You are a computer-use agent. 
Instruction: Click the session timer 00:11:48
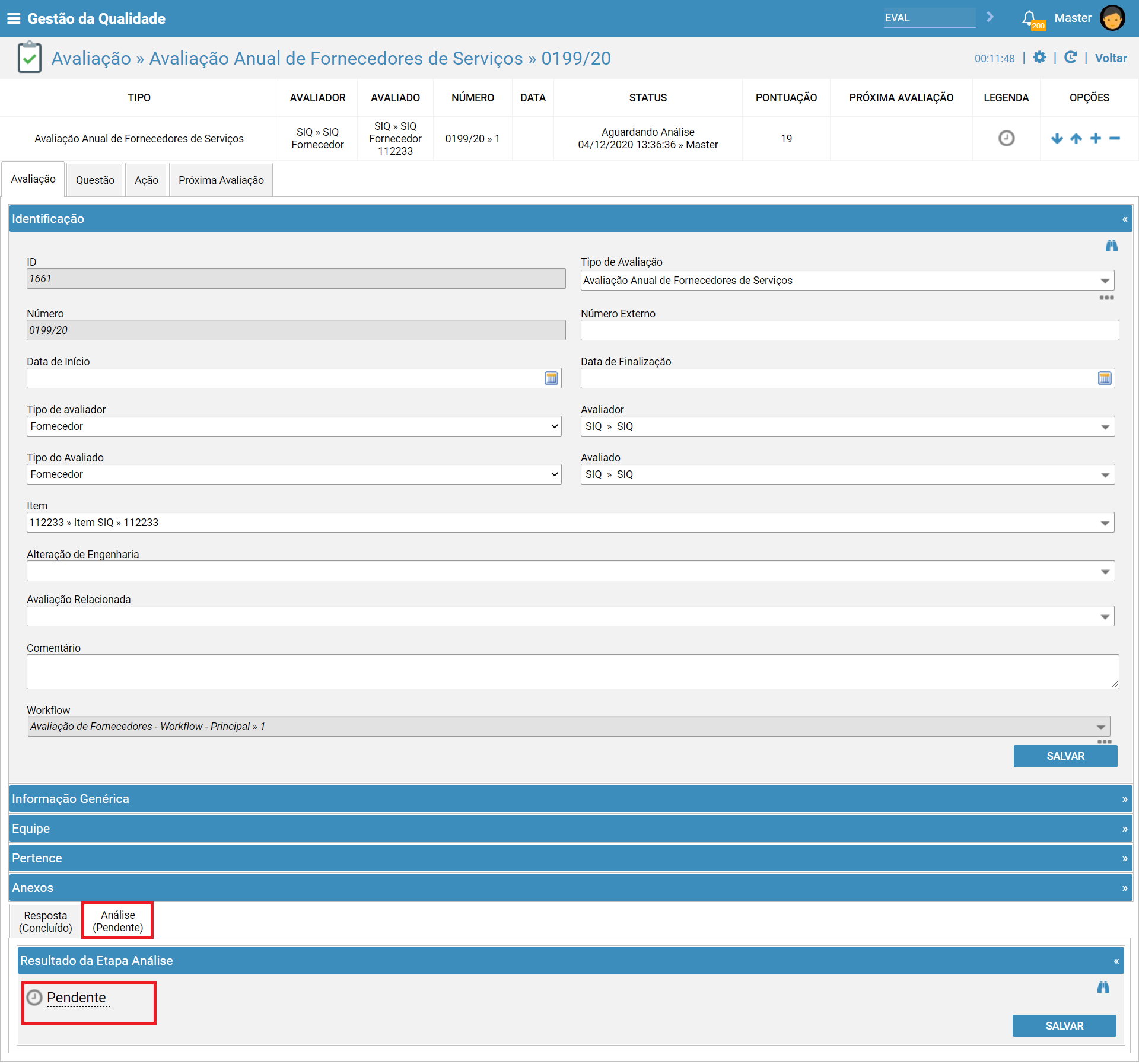point(994,59)
